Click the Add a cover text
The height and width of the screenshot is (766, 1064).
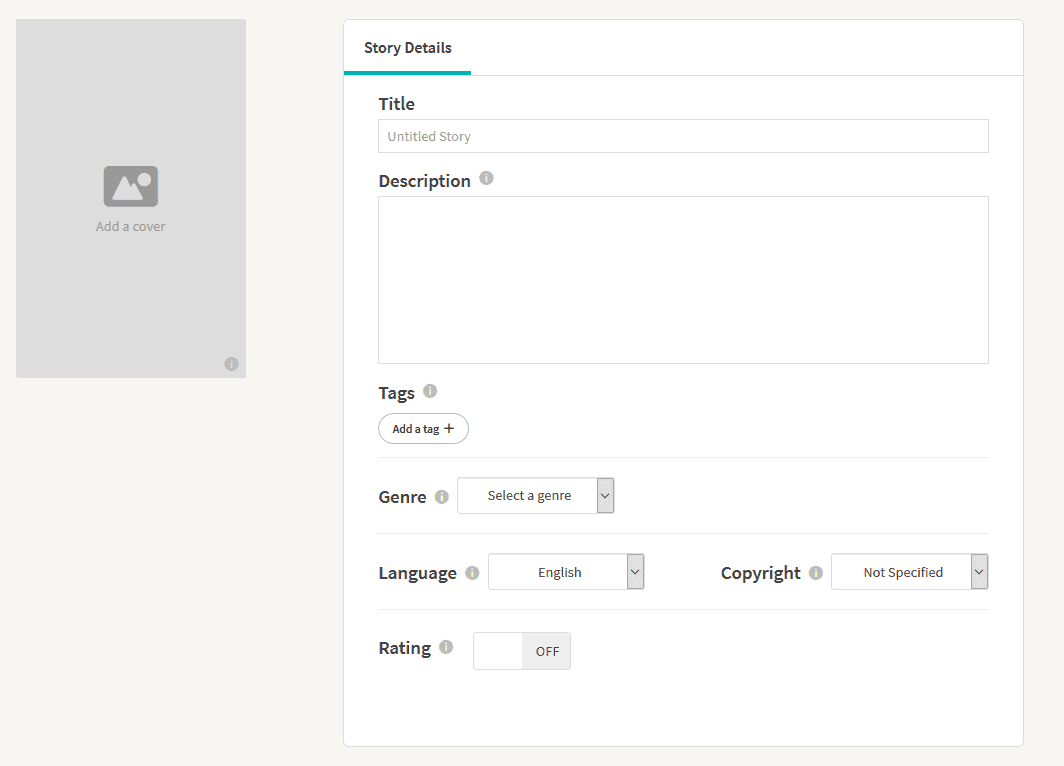131,227
